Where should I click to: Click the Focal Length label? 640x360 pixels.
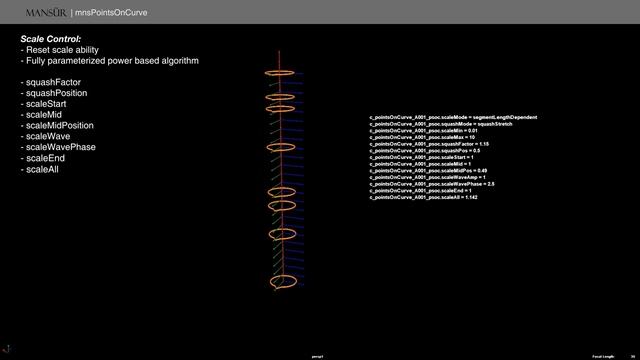pos(603,357)
